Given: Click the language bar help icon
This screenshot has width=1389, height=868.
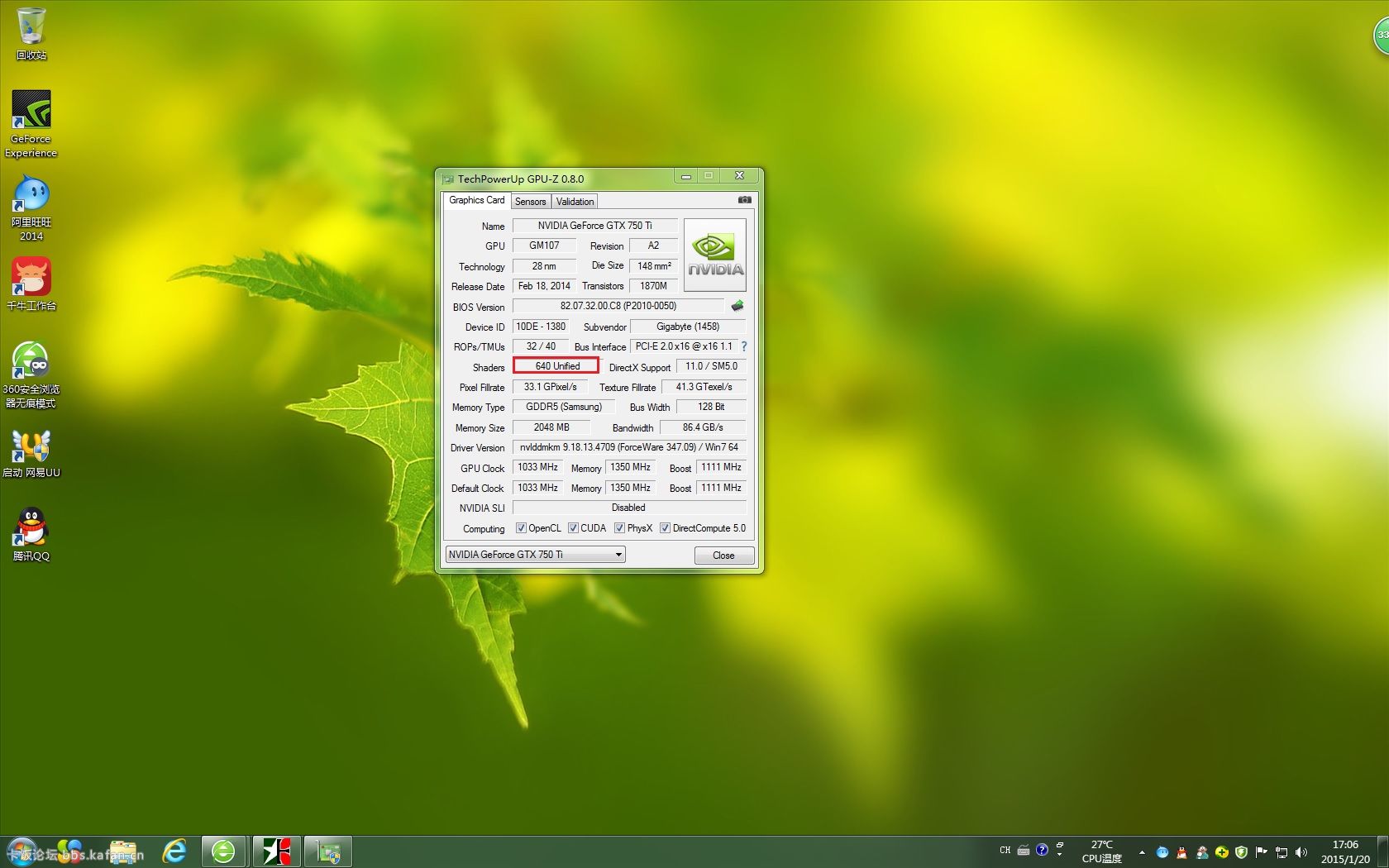Looking at the screenshot, I should pos(1042,849).
